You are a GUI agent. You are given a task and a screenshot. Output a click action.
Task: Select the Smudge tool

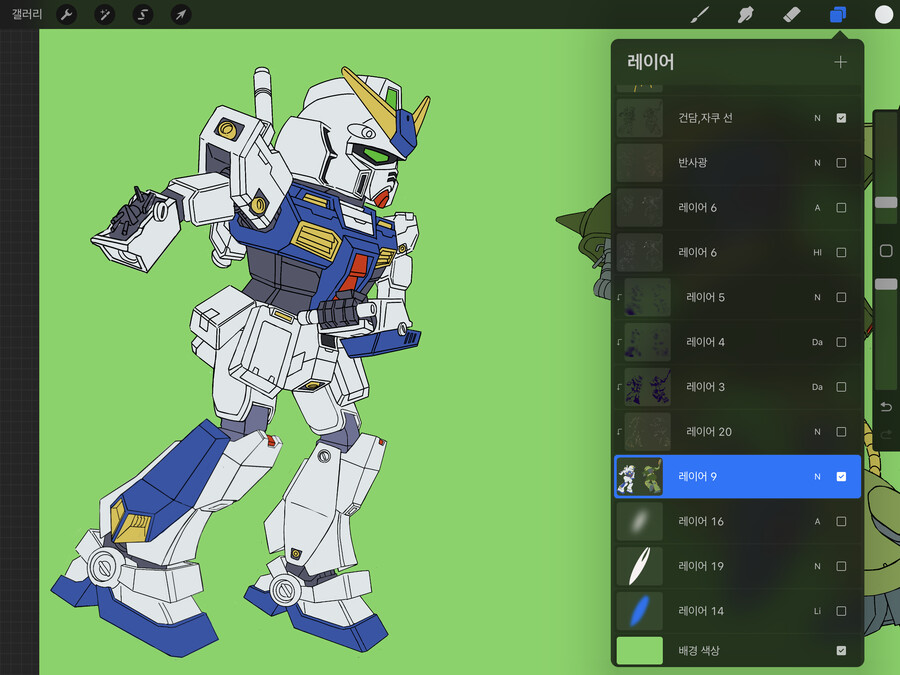[745, 15]
